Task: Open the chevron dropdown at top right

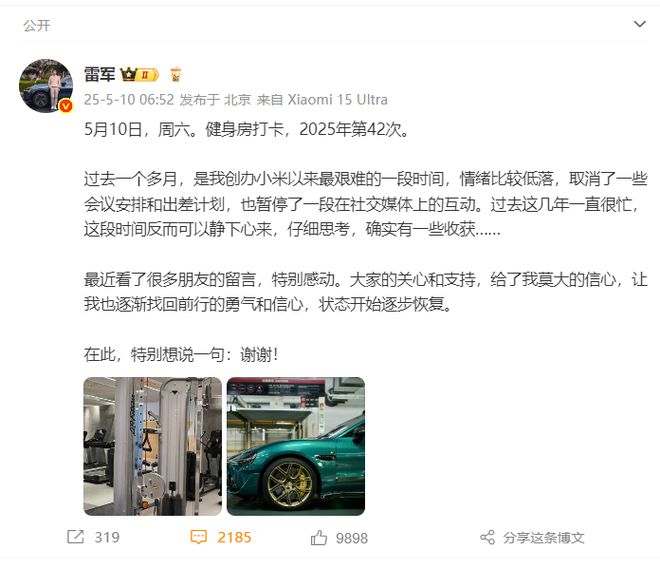Action: click(639, 24)
